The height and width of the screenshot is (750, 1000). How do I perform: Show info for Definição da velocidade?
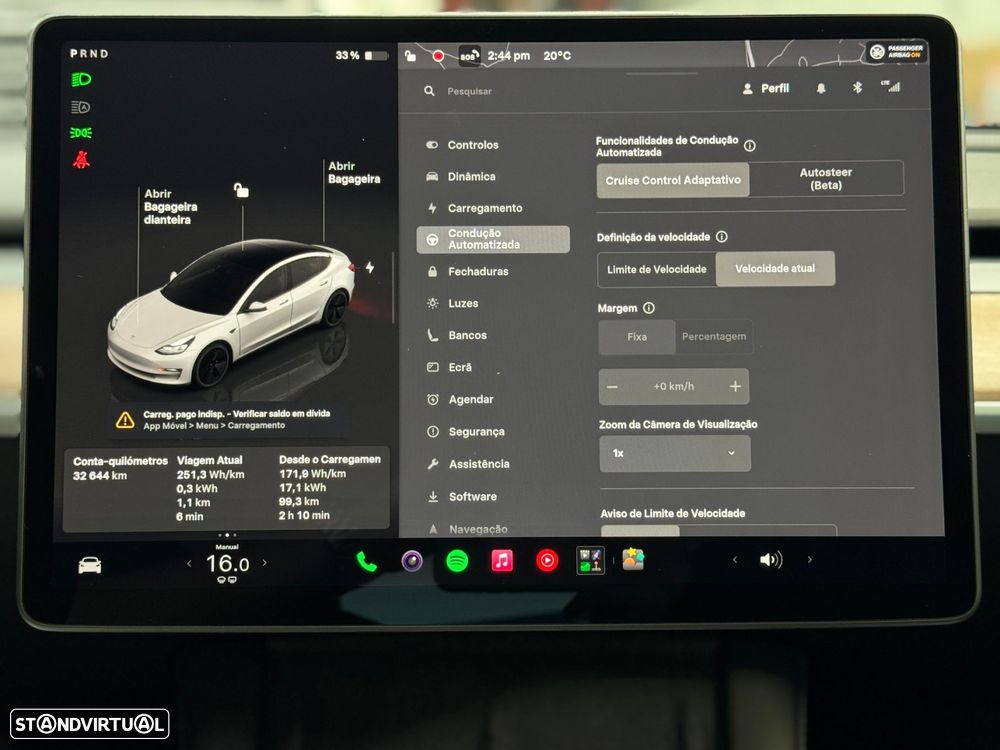(x=722, y=237)
